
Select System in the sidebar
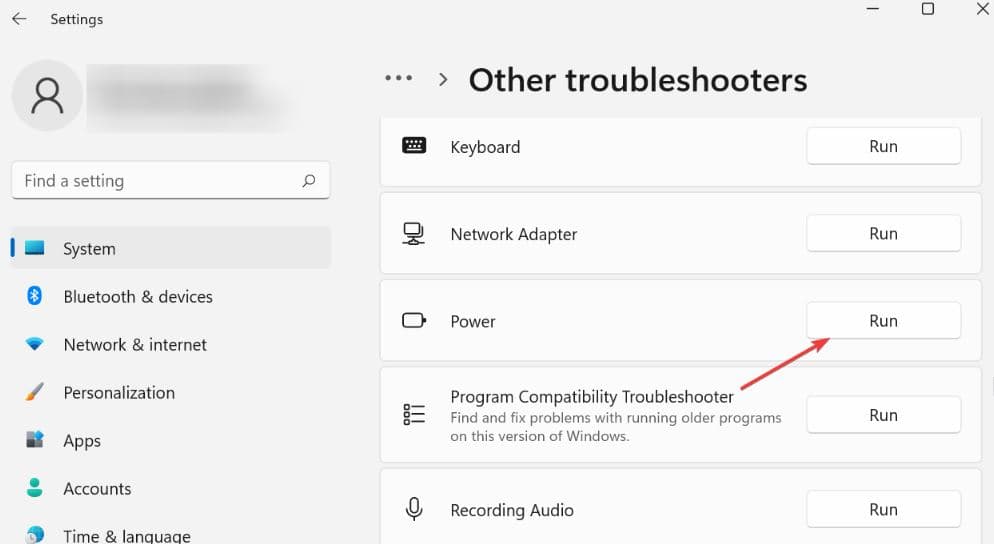pos(171,248)
